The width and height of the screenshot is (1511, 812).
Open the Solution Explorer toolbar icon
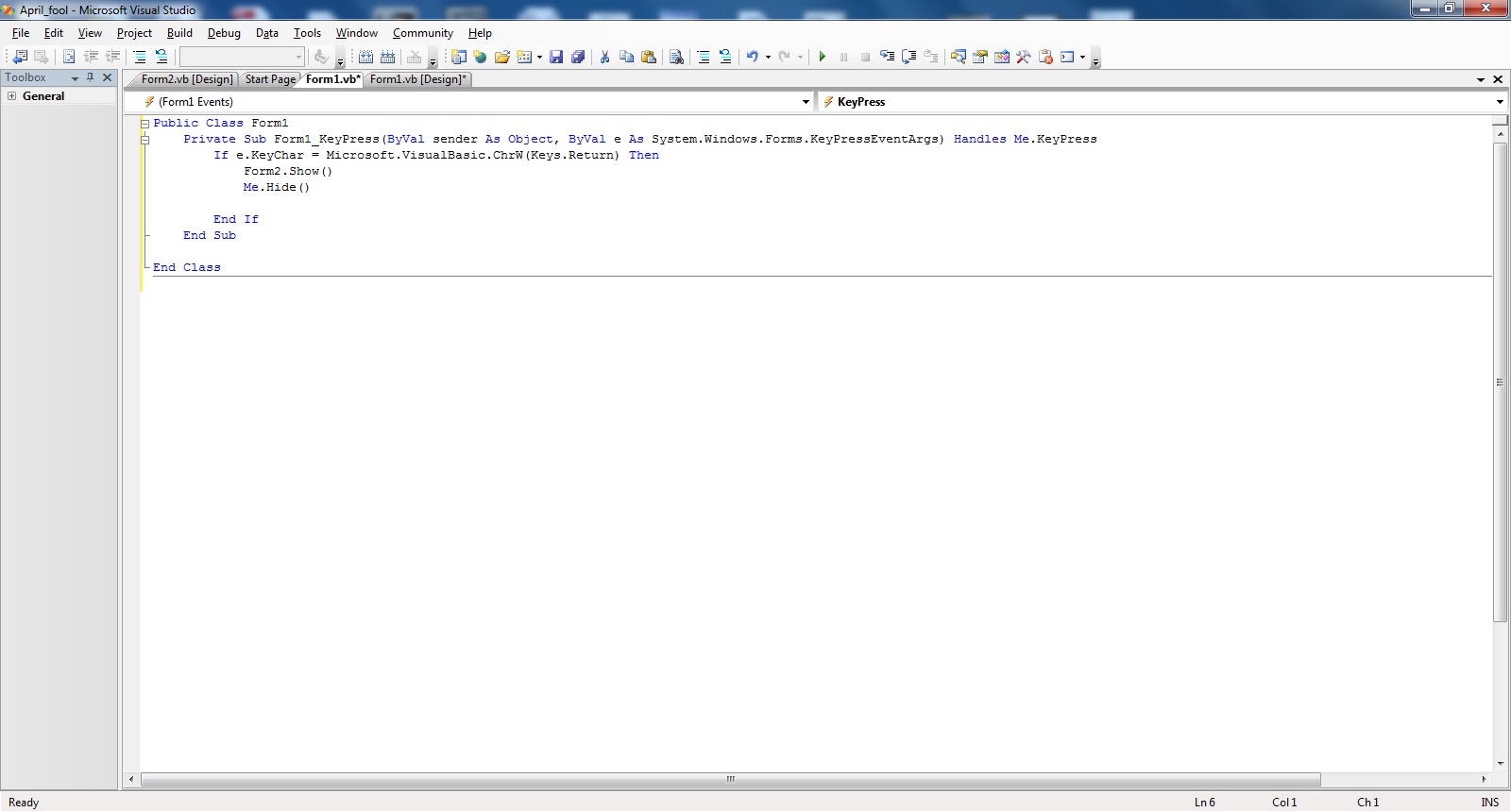[x=958, y=57]
